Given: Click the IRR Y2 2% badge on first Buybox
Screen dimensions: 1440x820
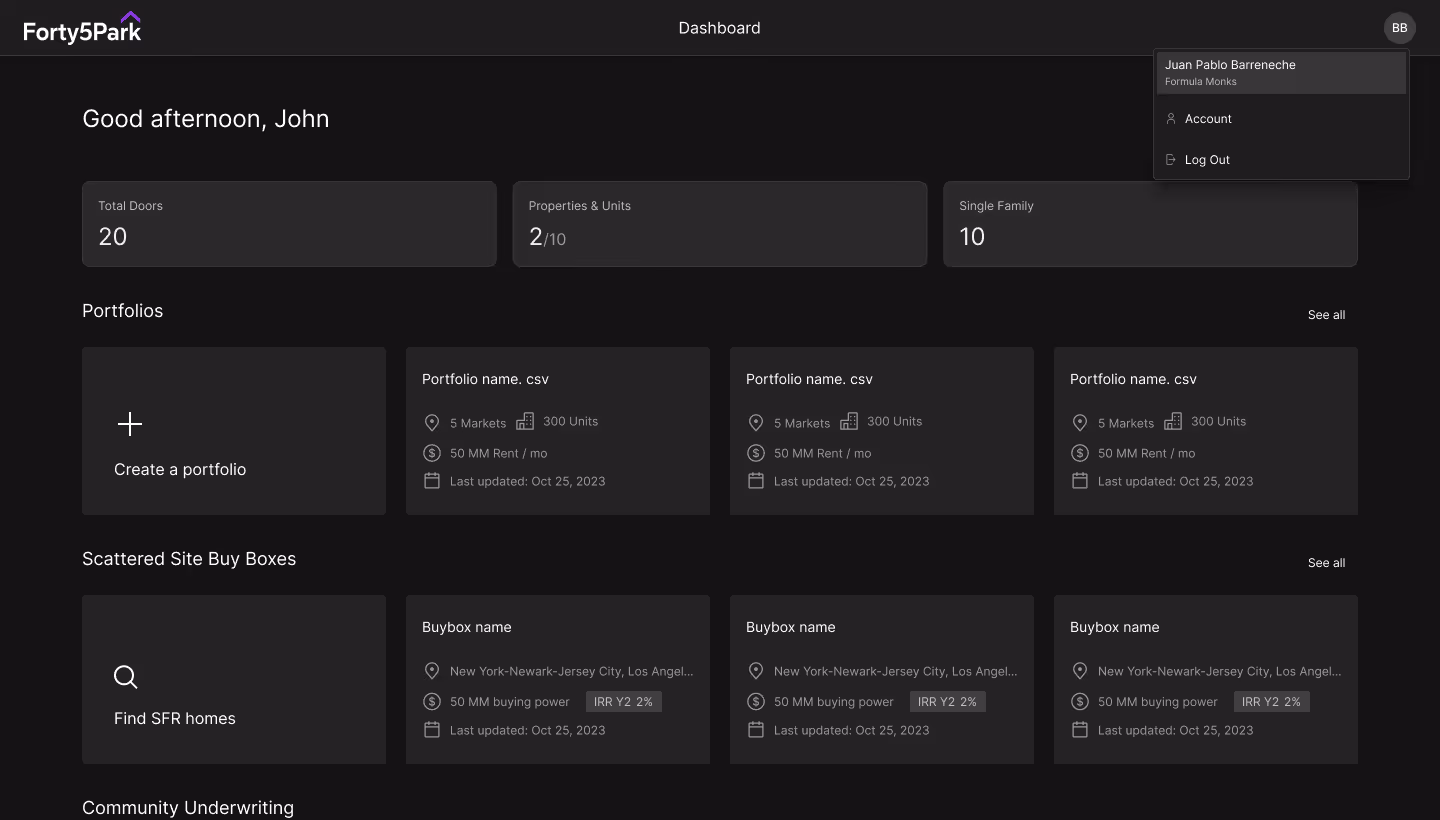Looking at the screenshot, I should (x=623, y=701).
